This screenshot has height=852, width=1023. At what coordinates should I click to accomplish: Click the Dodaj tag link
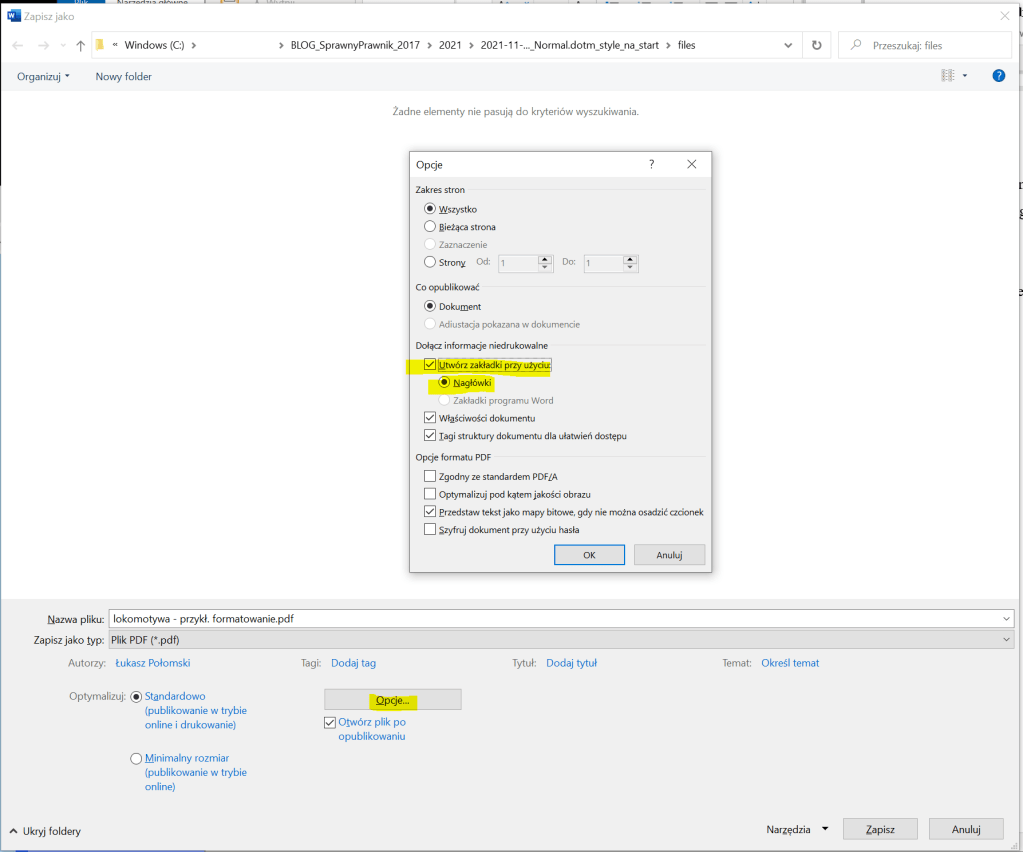click(353, 663)
